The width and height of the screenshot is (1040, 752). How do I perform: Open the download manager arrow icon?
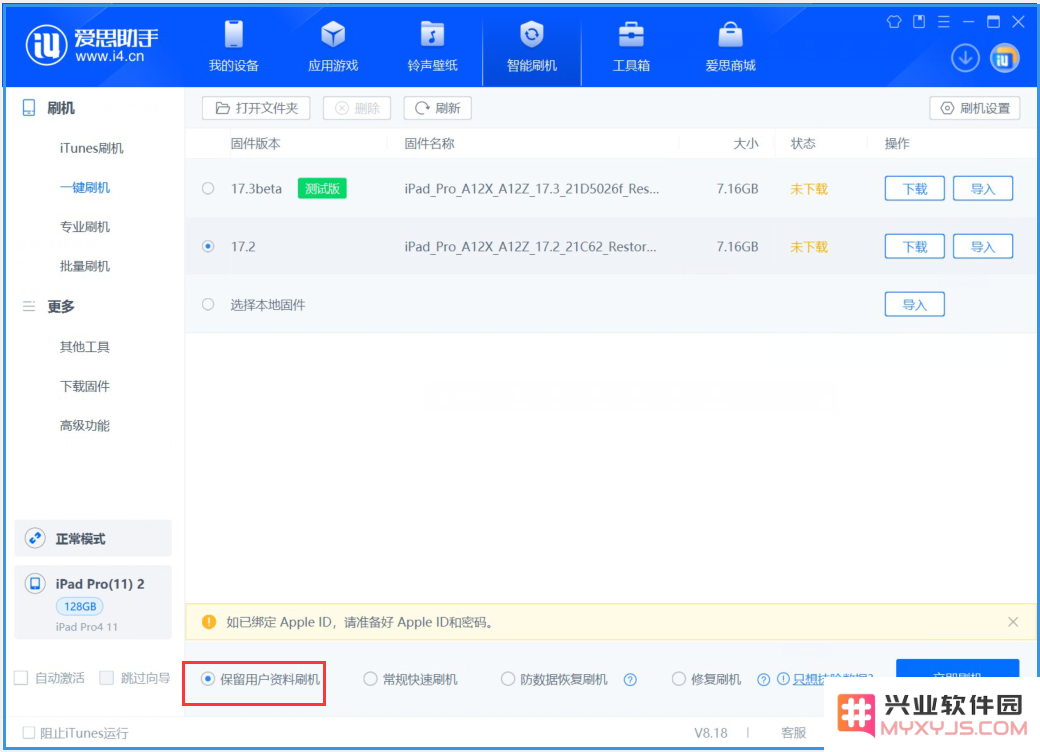click(x=965, y=58)
